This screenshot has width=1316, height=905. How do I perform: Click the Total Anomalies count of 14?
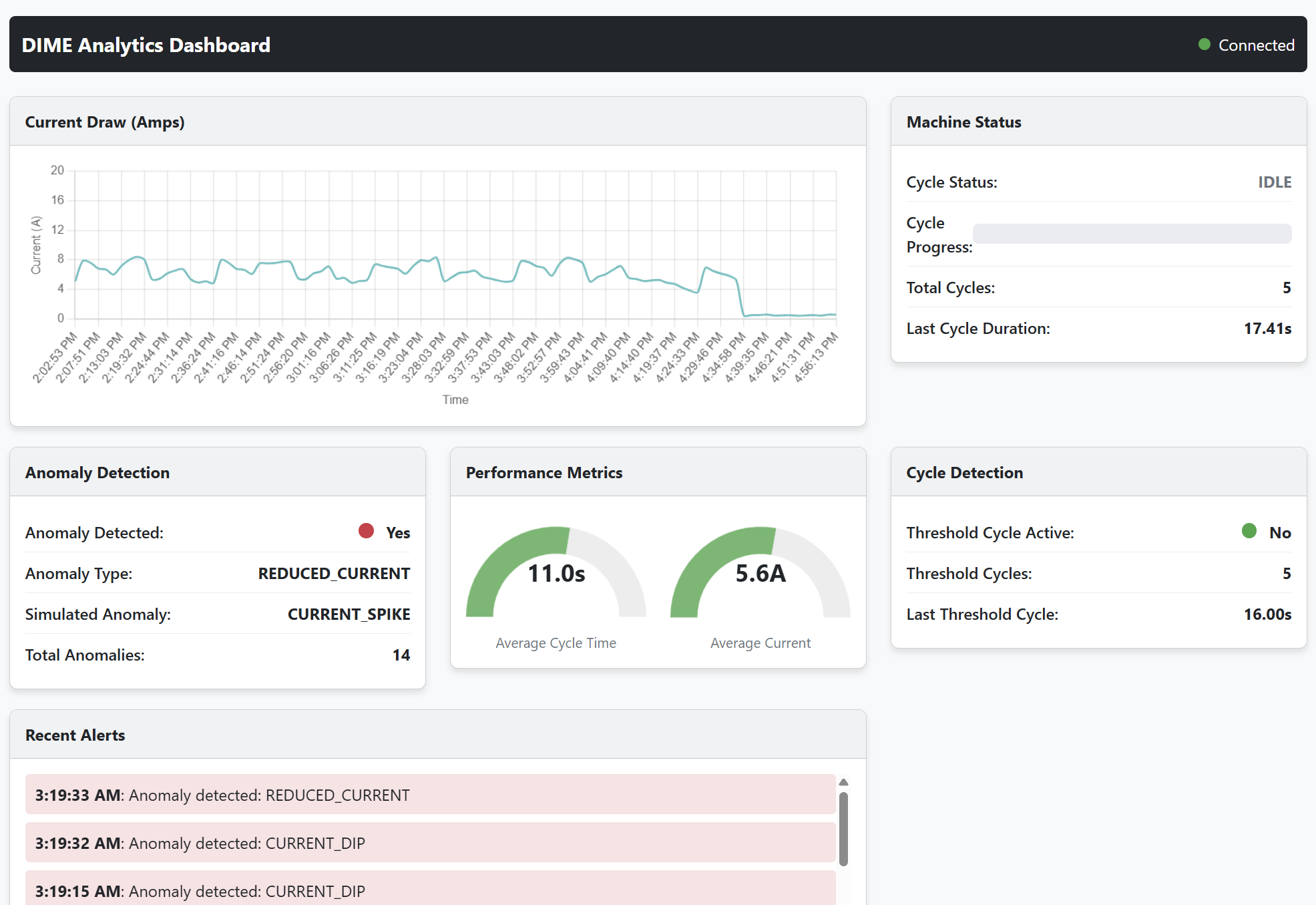pos(401,655)
